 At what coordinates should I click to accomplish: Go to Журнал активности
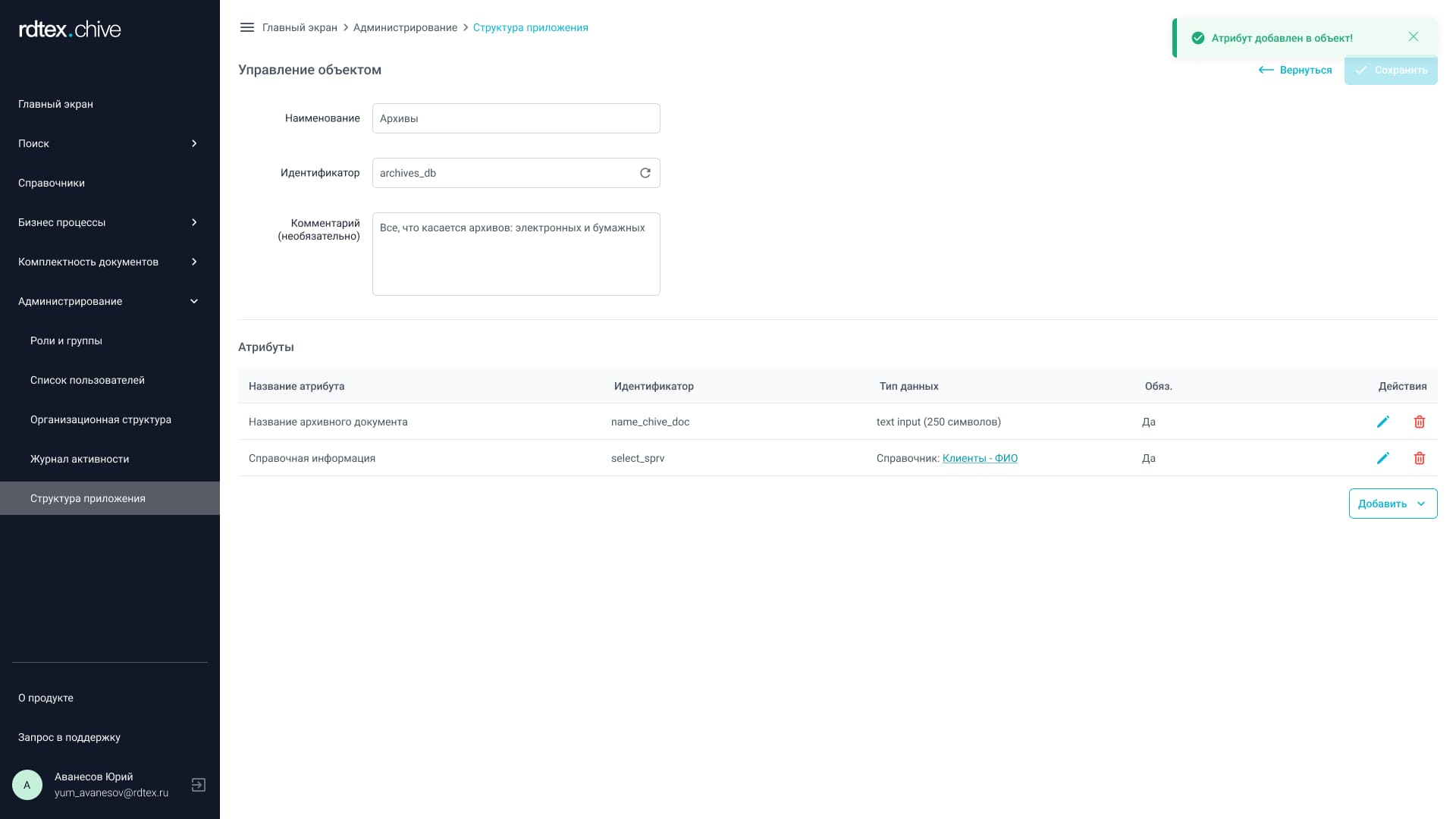click(x=80, y=459)
